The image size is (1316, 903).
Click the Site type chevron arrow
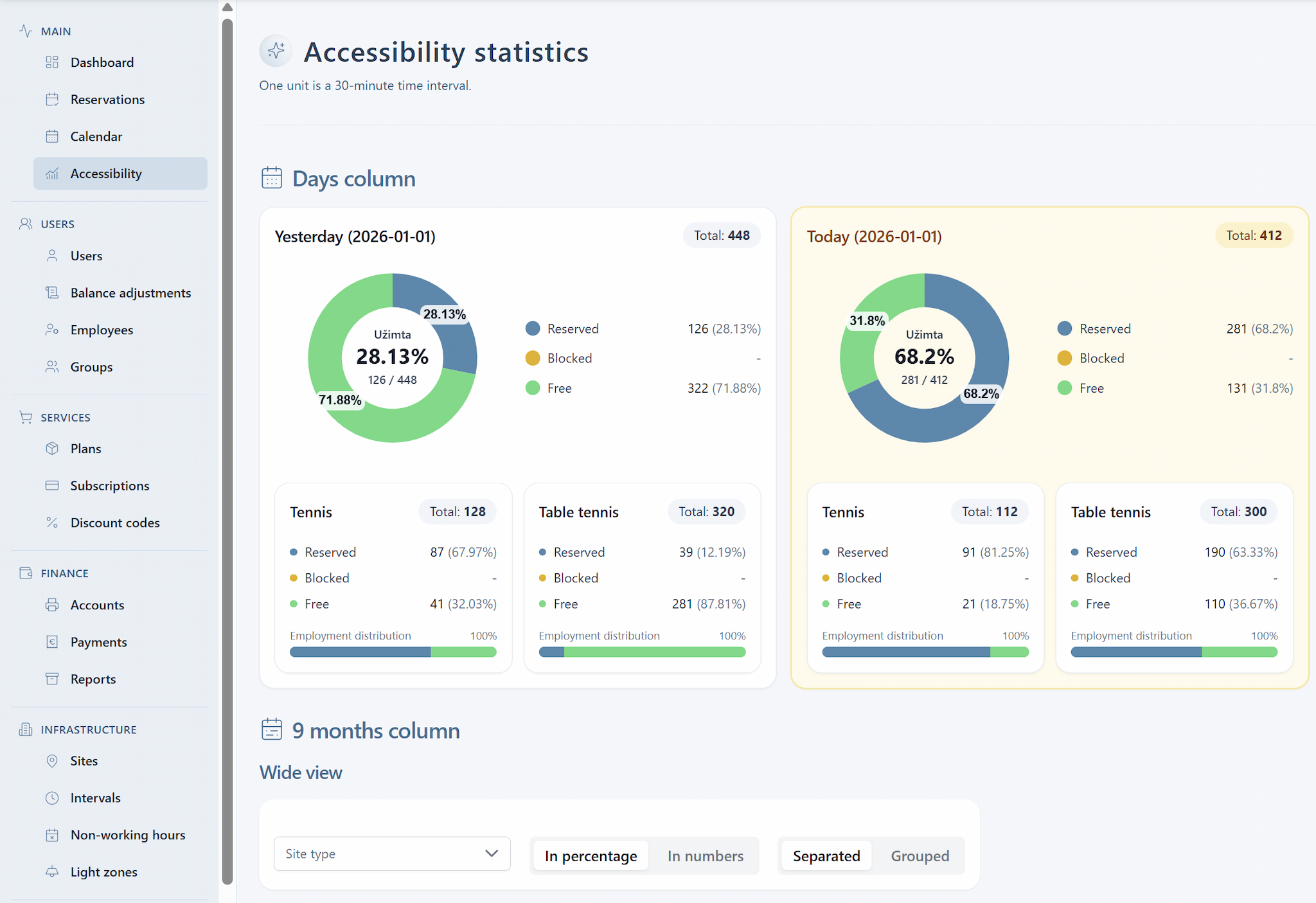(x=492, y=854)
